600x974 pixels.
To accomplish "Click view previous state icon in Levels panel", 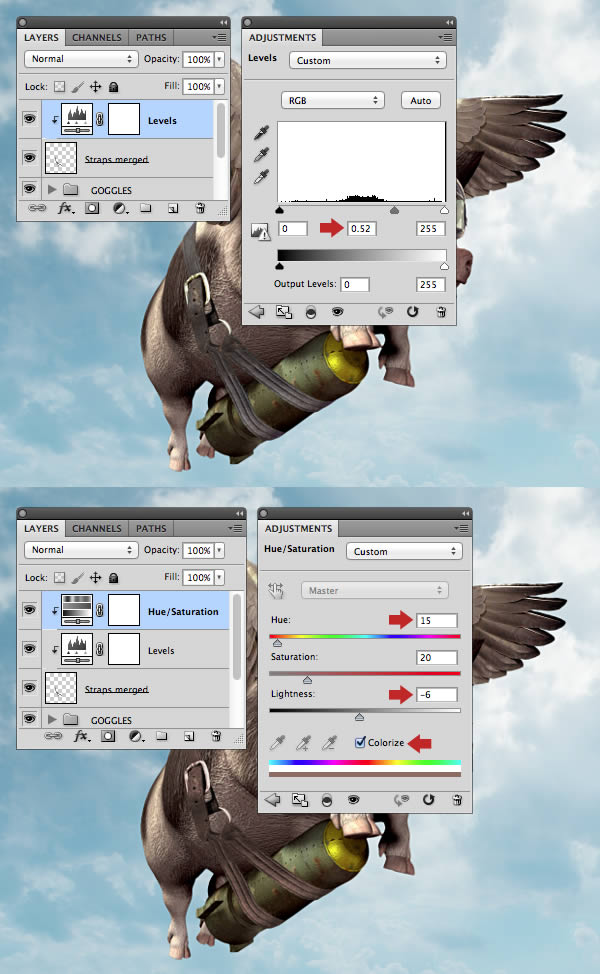I will [385, 312].
